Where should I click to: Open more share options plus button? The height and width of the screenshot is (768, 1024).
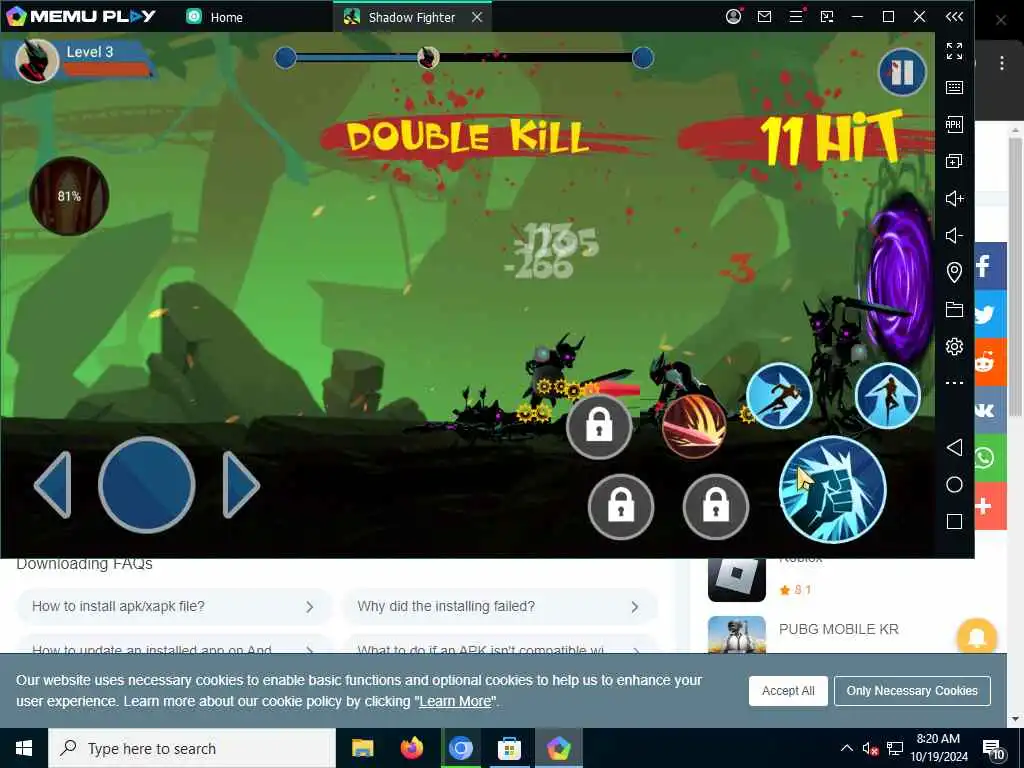point(990,506)
